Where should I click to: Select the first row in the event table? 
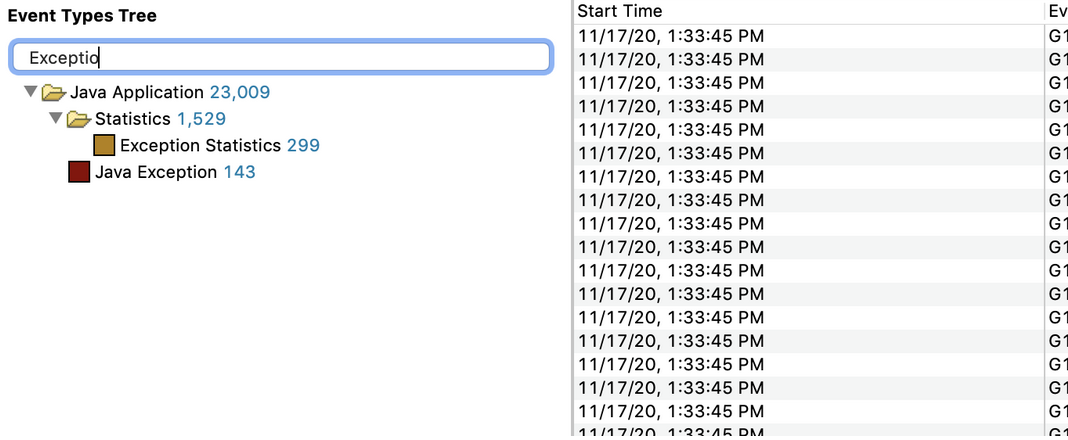[x=670, y=36]
